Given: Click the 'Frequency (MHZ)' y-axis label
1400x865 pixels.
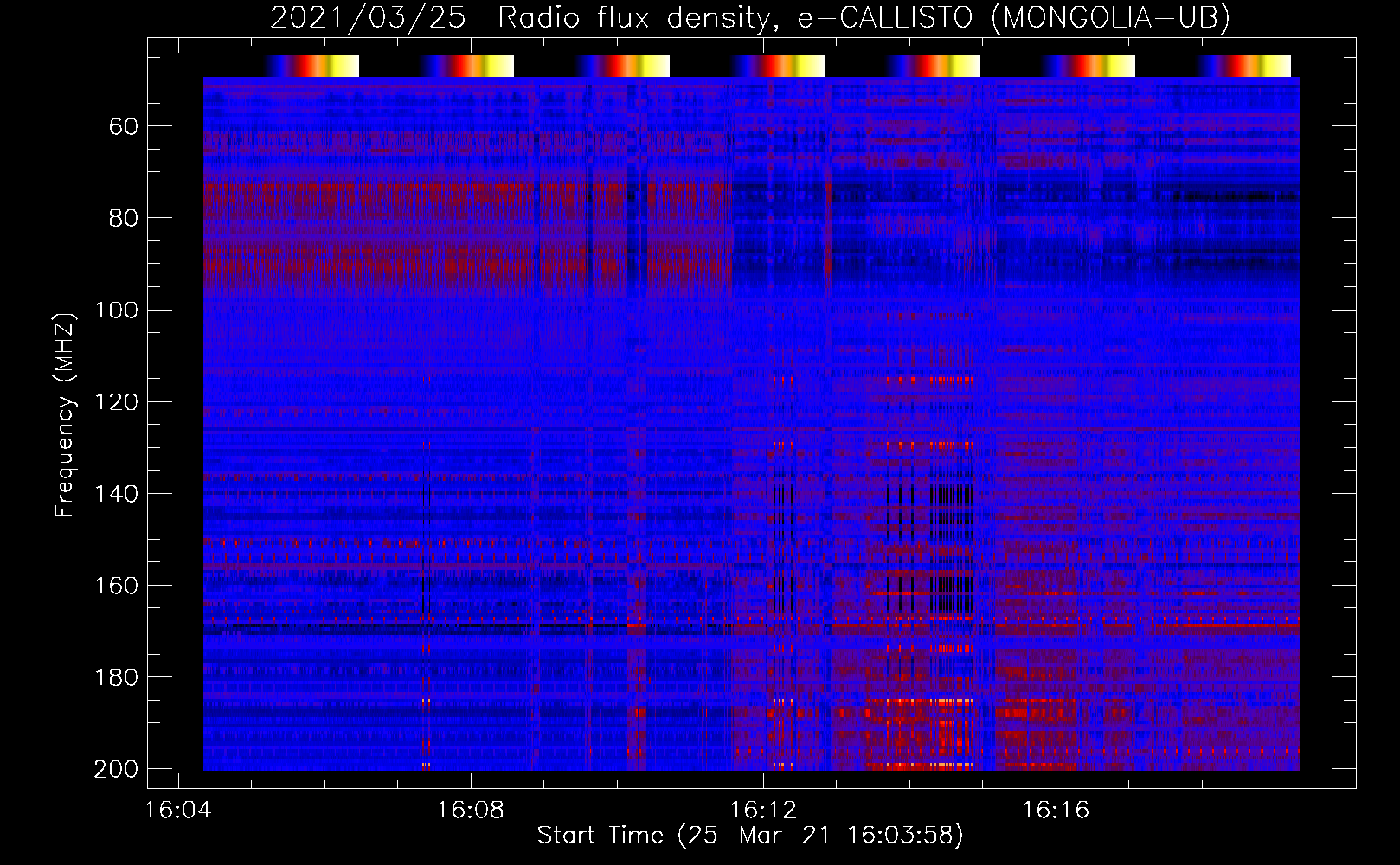Looking at the screenshot, I should pos(65,413).
